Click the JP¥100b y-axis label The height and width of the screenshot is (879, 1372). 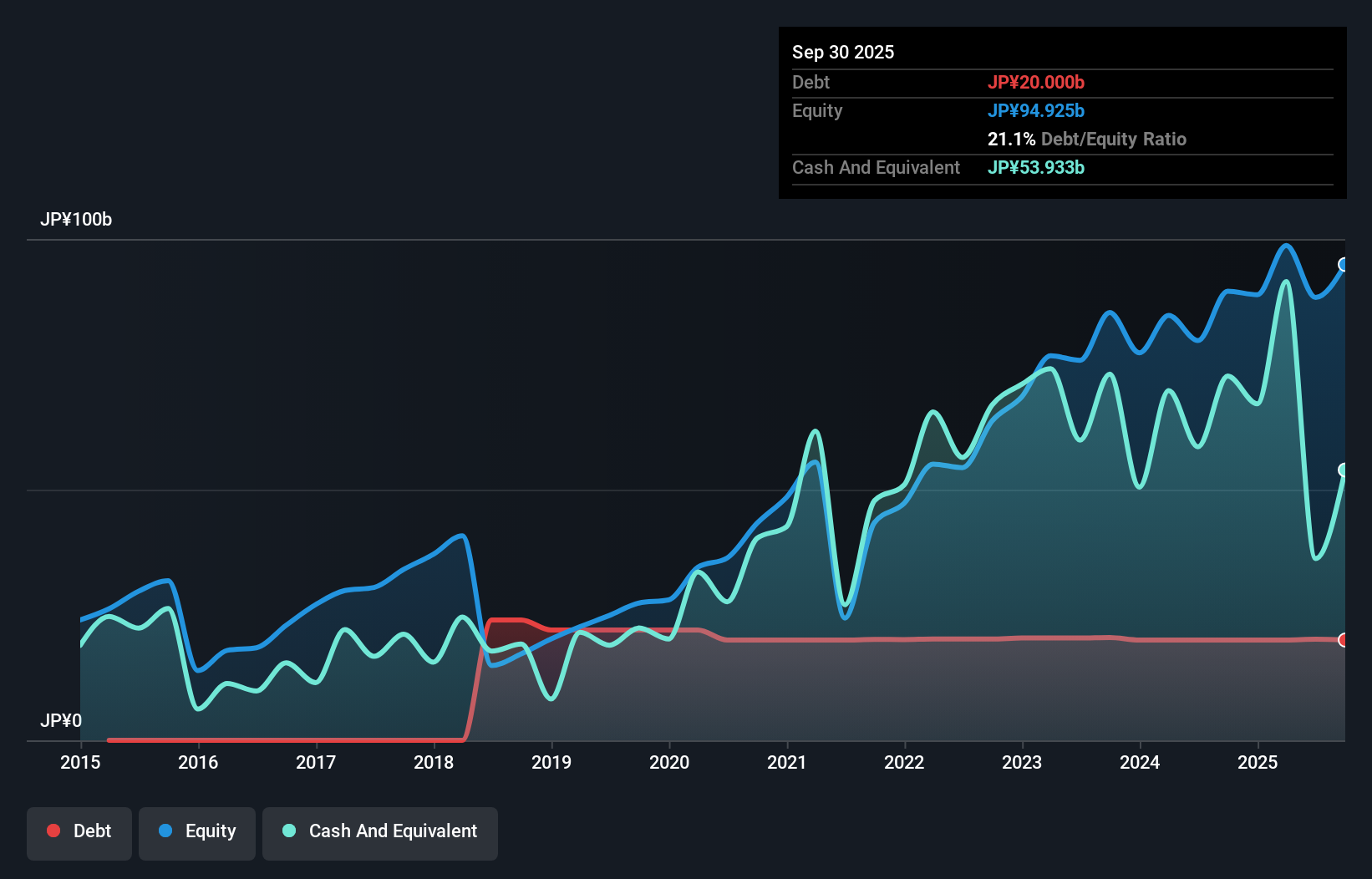click(x=76, y=219)
